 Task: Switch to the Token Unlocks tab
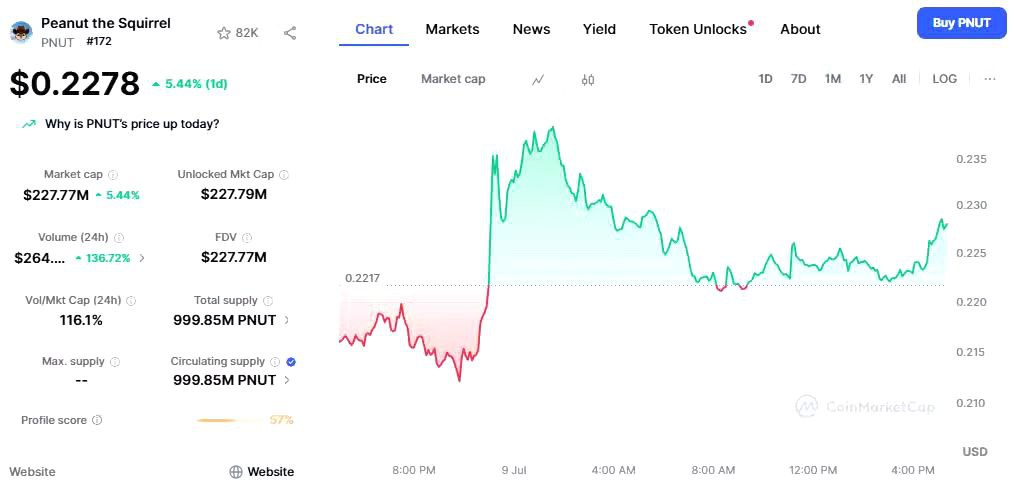pos(698,29)
